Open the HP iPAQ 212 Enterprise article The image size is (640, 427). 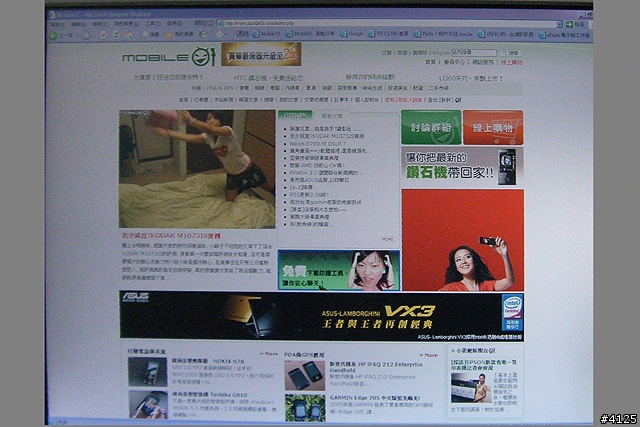coord(376,367)
